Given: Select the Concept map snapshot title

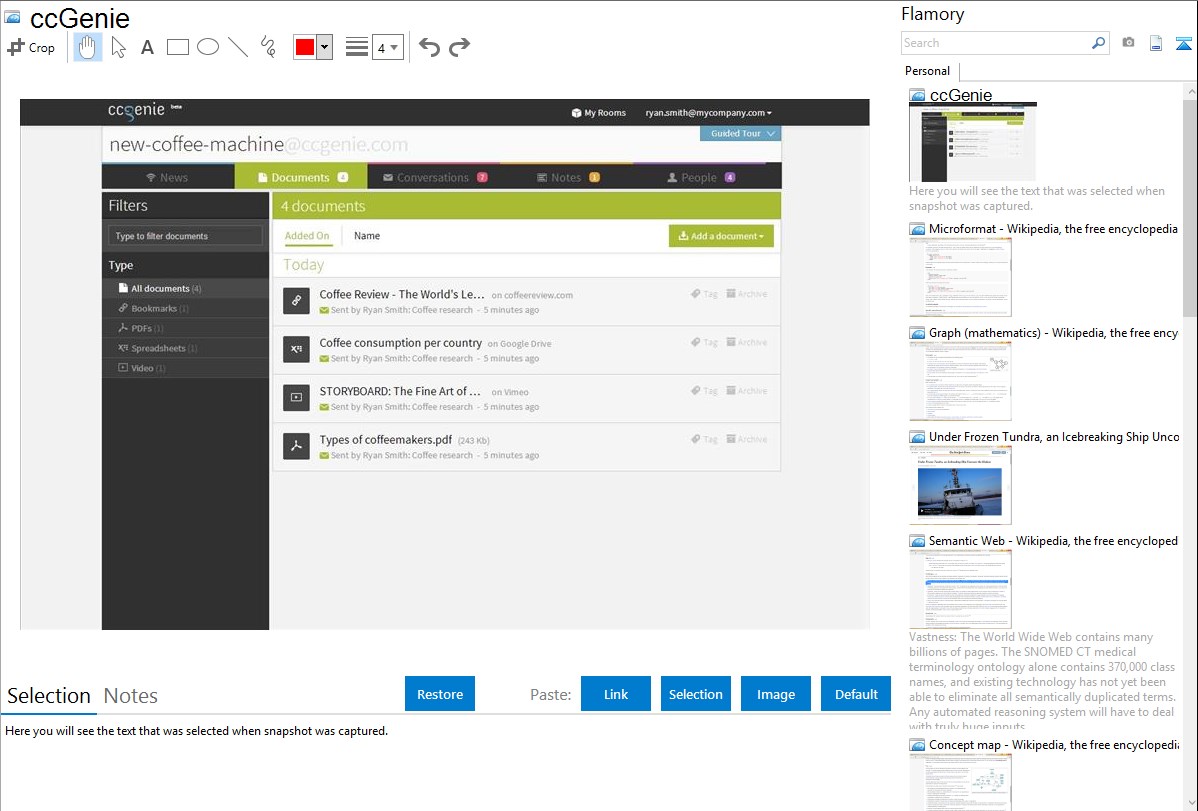Looking at the screenshot, I should pyautogui.click(x=1054, y=744).
